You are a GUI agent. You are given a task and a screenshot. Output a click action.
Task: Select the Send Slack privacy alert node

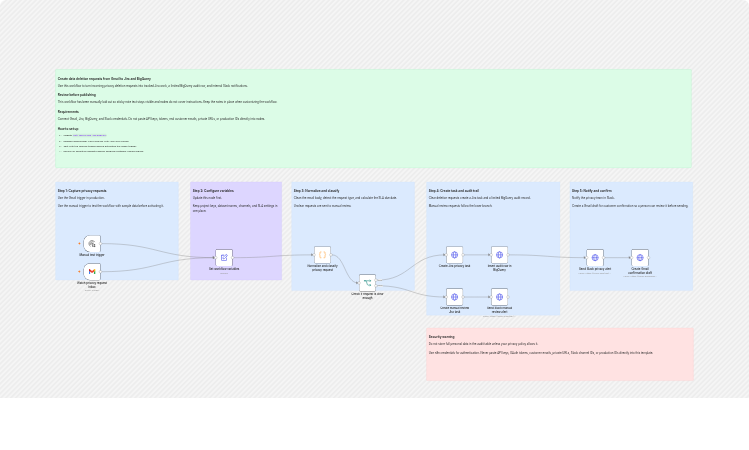(595, 257)
